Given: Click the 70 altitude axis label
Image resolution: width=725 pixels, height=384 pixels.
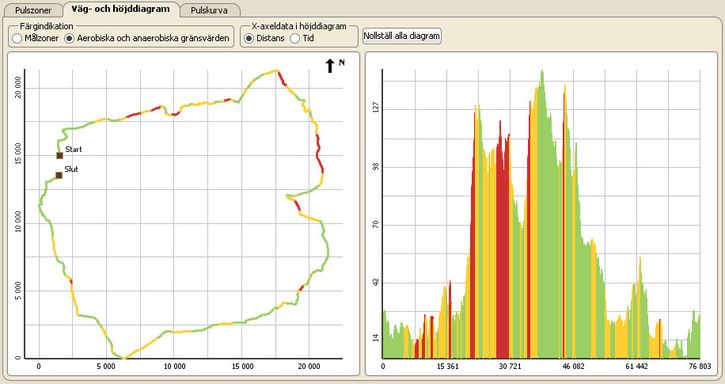Looking at the screenshot, I should point(375,225).
